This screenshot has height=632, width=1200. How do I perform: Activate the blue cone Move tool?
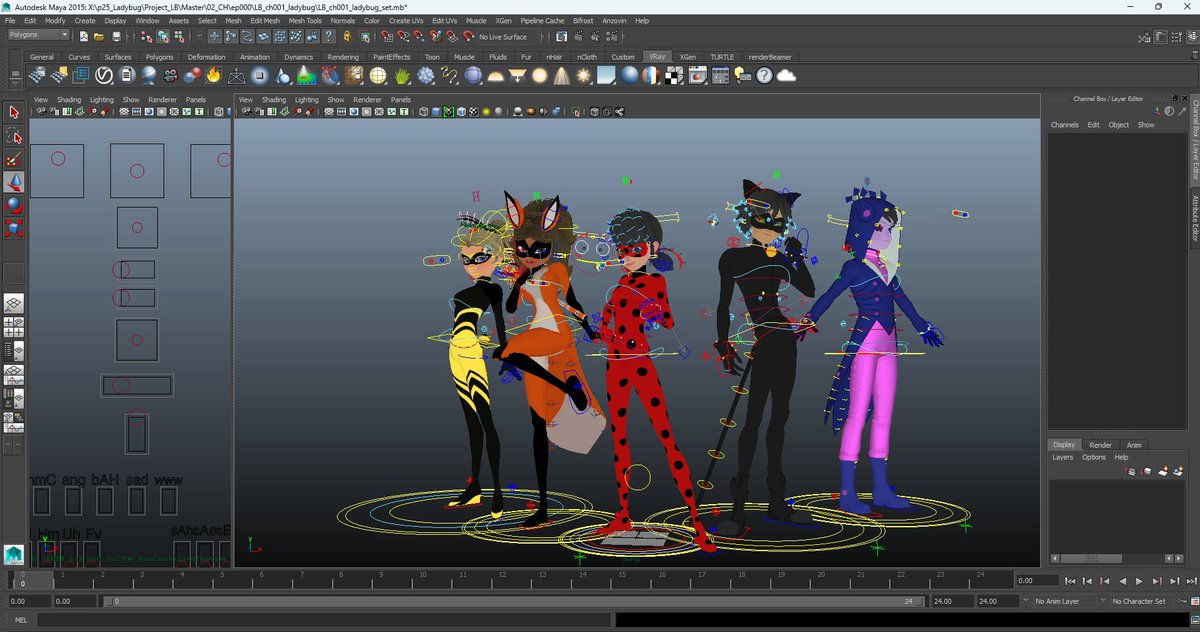(x=14, y=182)
